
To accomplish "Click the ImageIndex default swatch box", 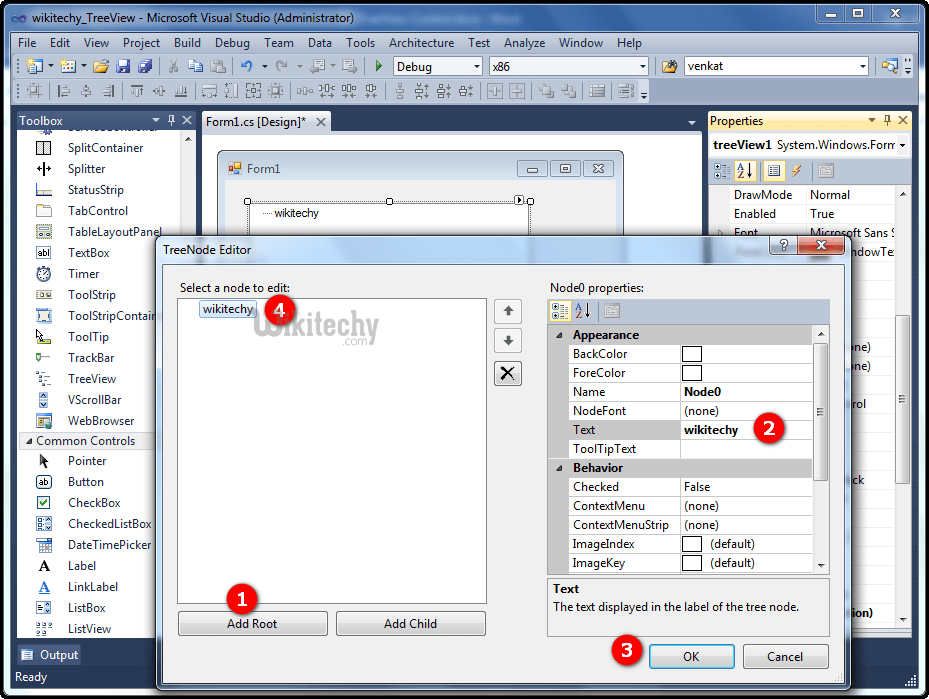I will click(x=691, y=544).
